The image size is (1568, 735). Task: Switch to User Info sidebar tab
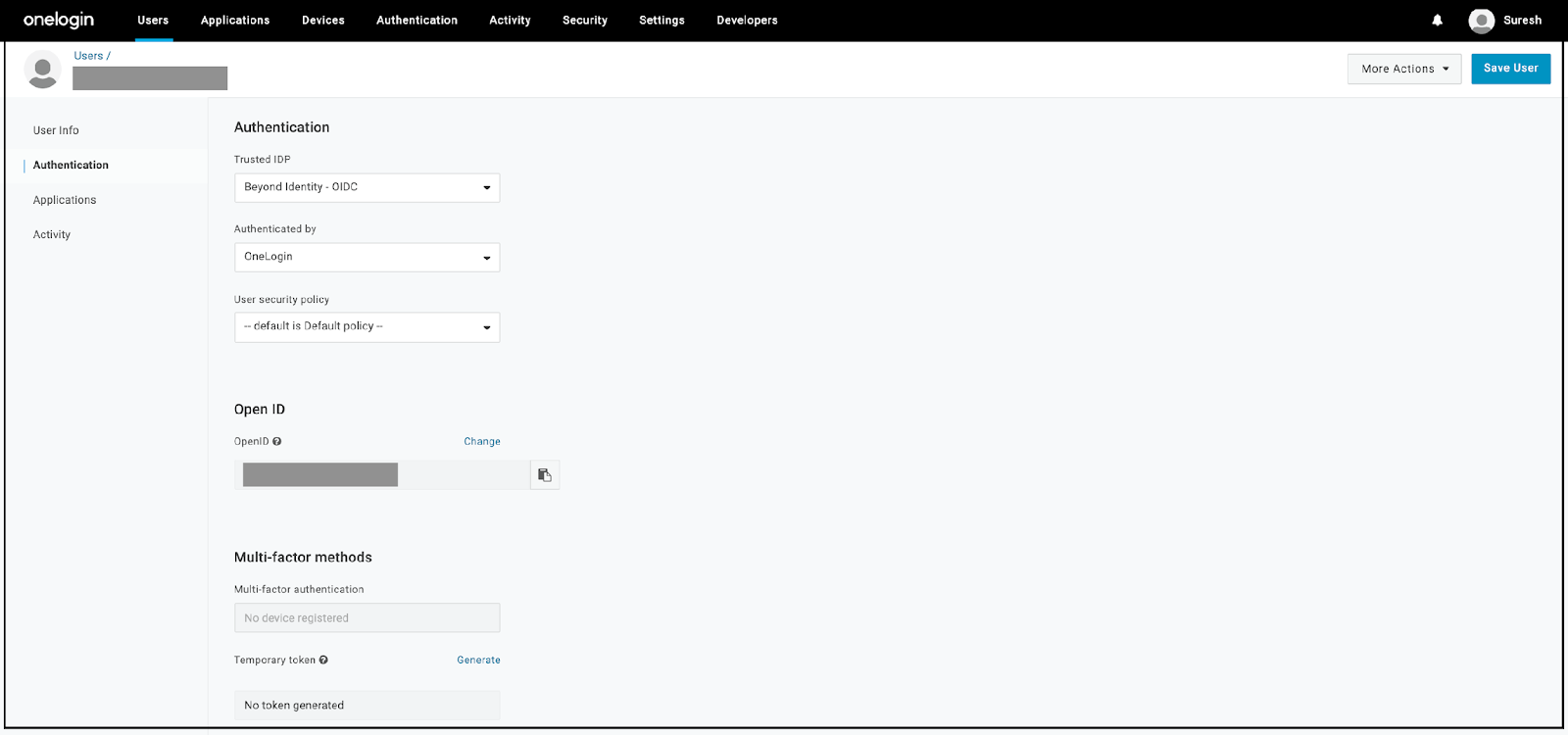(x=56, y=130)
